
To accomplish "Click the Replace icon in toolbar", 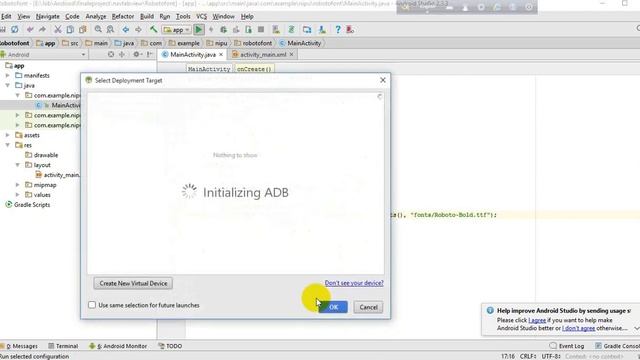I will click(110, 29).
